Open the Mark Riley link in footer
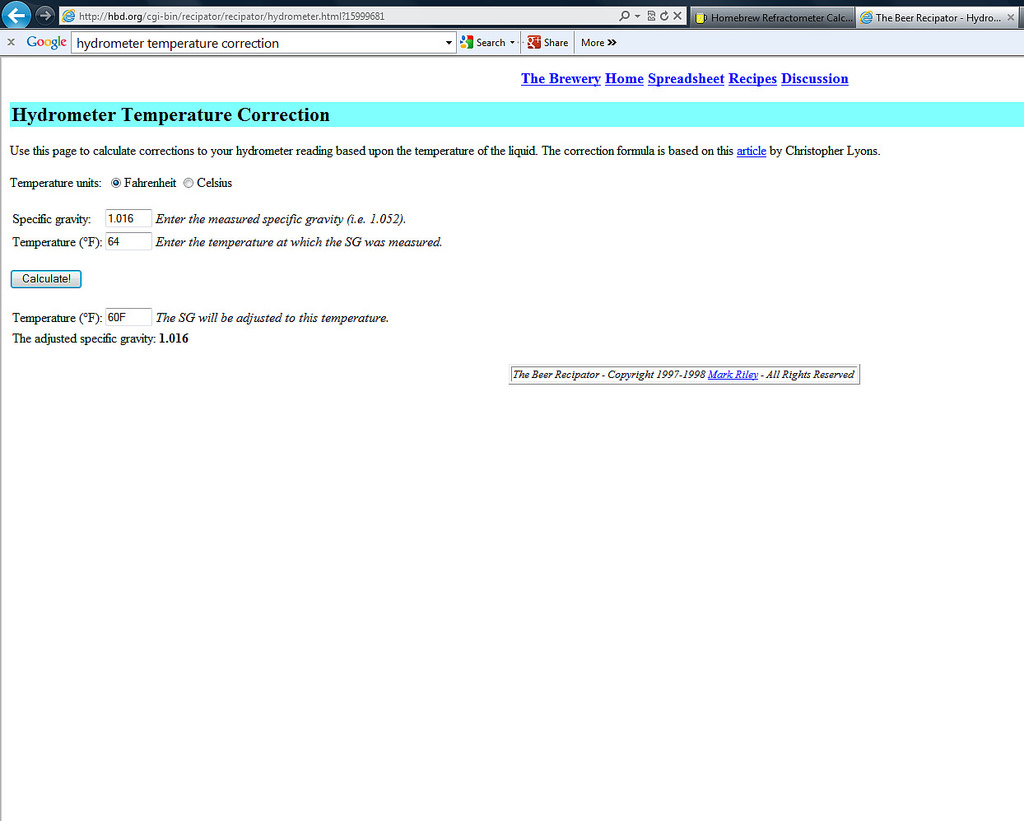The width and height of the screenshot is (1024, 821). pos(733,374)
